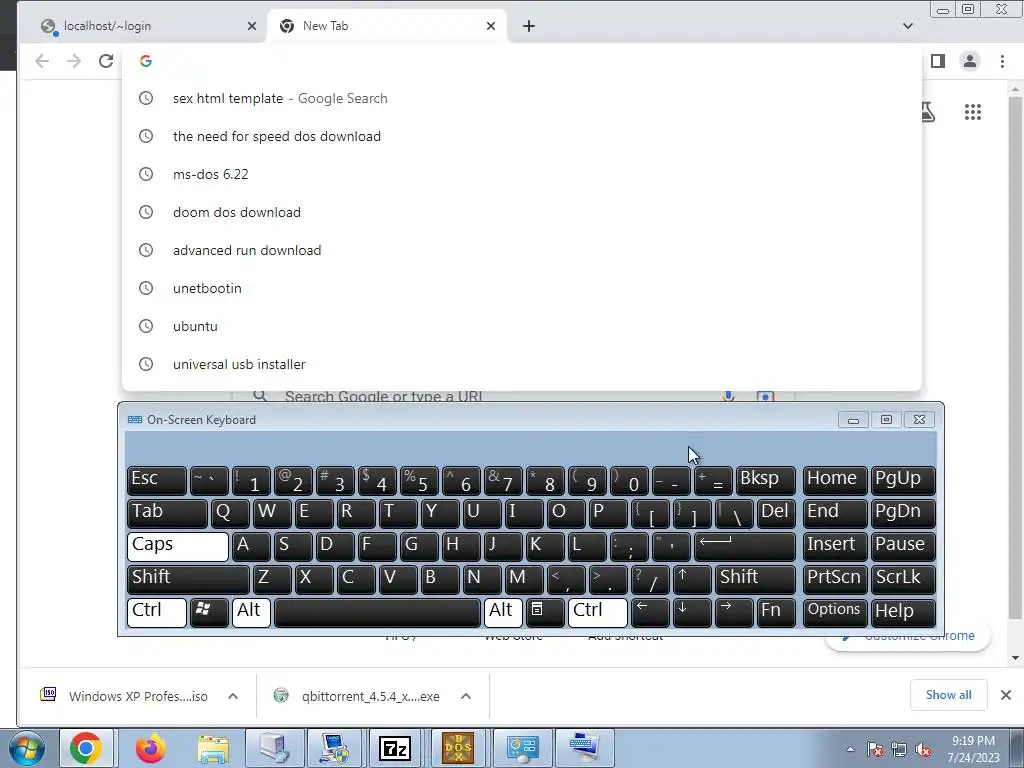The height and width of the screenshot is (768, 1024).
Task: Open 7-Zip from the taskbar
Action: tap(395, 748)
